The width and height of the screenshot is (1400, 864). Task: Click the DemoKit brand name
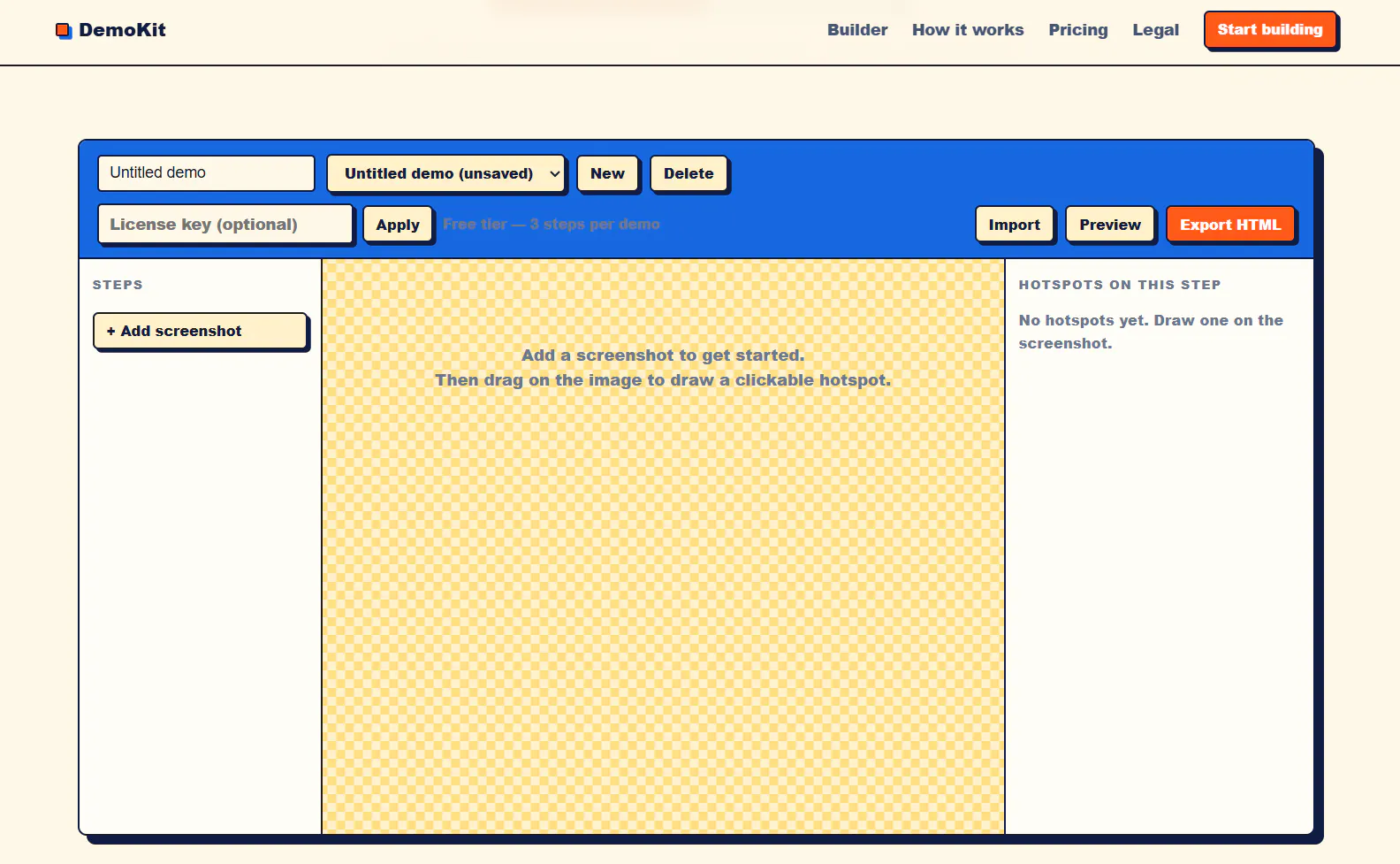(122, 30)
